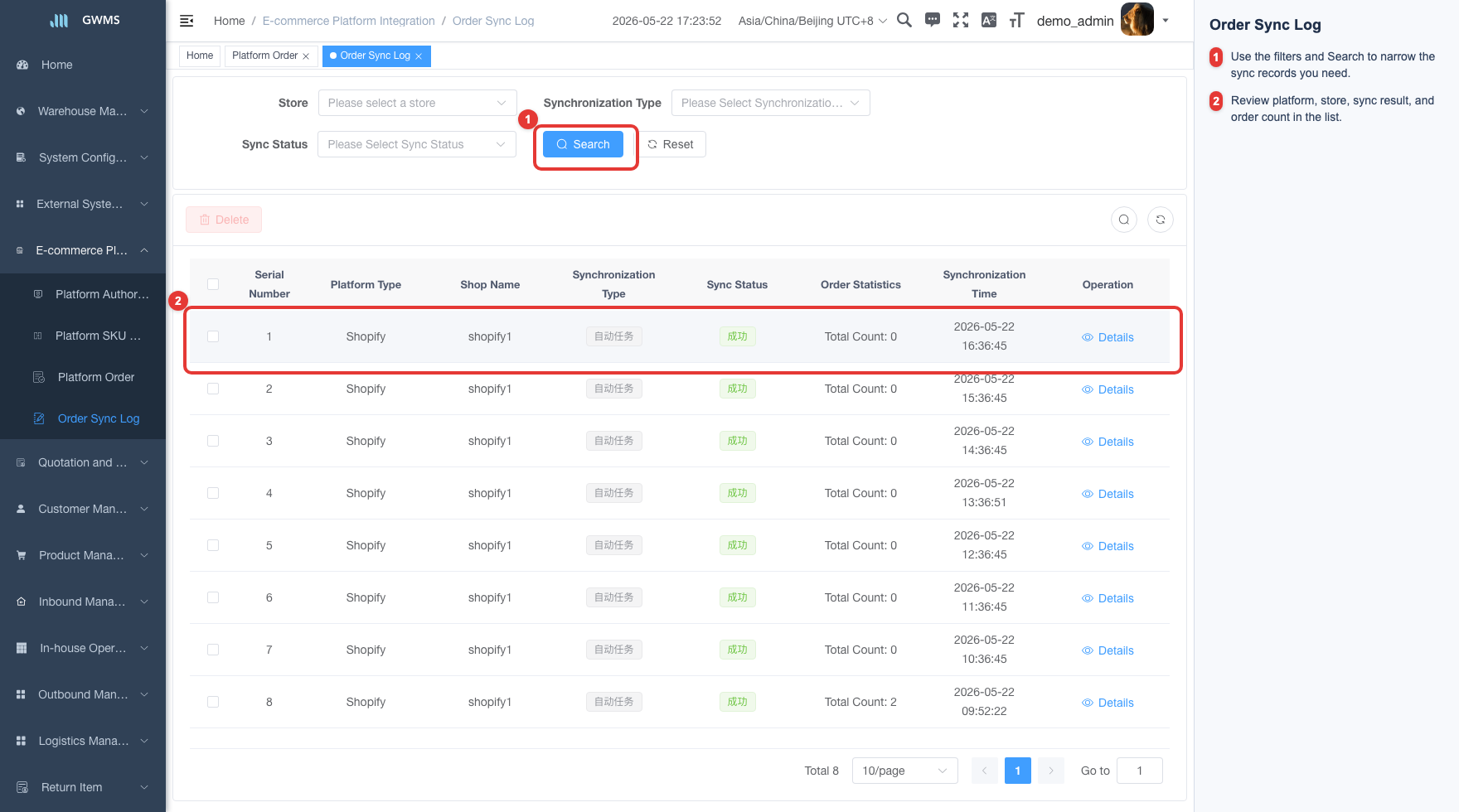
Task: Open the 10/page page size dropdown
Action: [x=905, y=771]
